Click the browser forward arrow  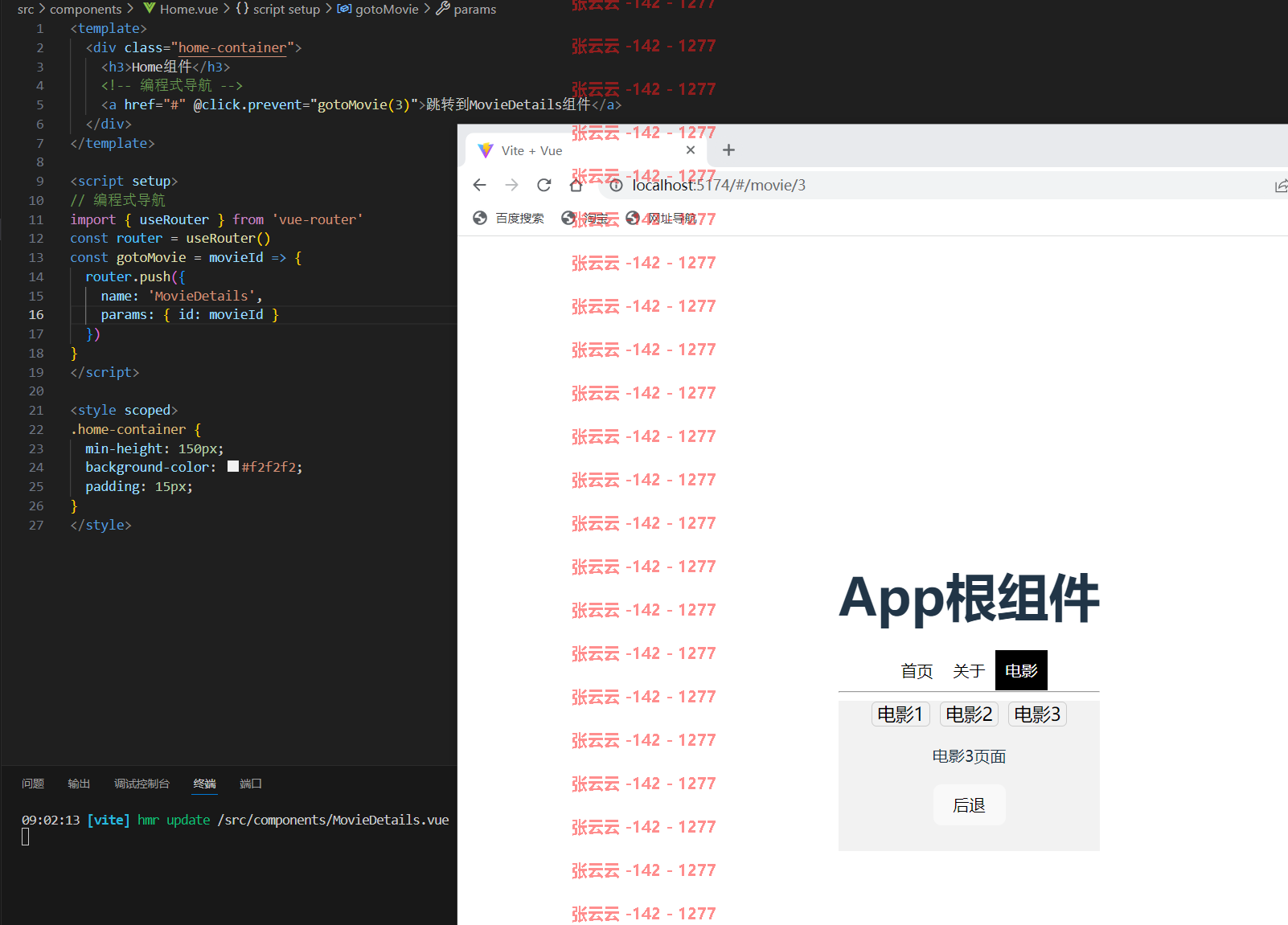pyautogui.click(x=512, y=185)
